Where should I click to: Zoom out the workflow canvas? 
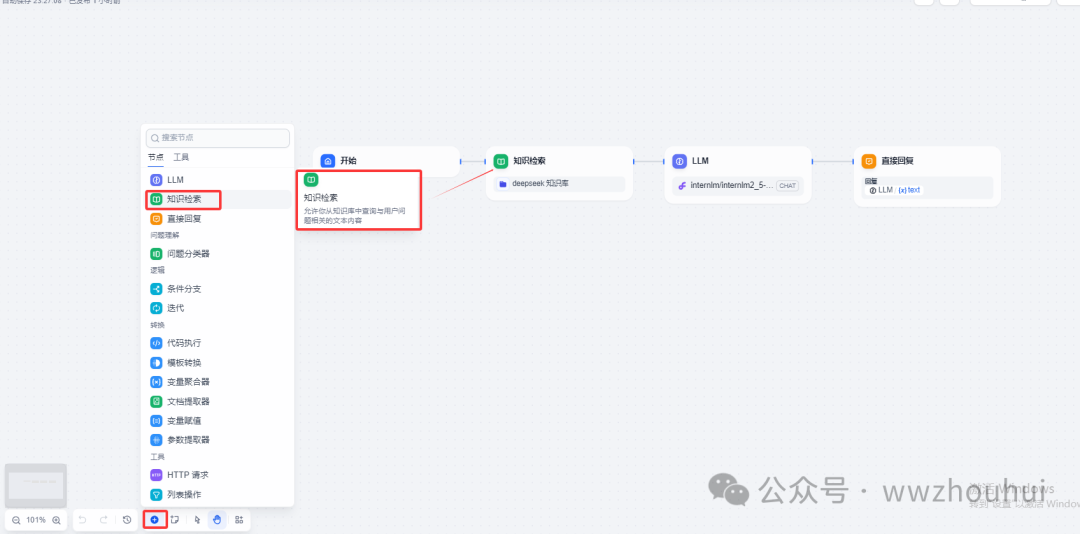(x=16, y=520)
